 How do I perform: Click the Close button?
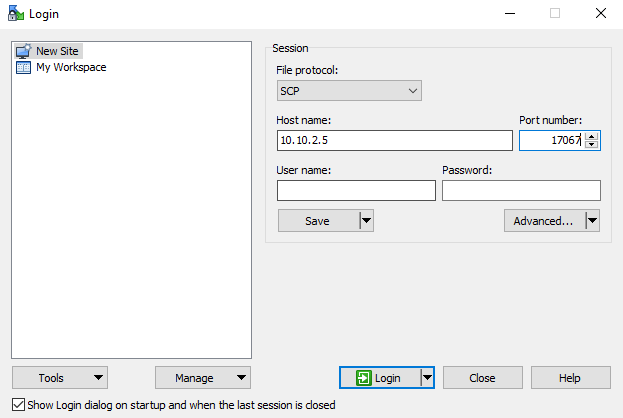[x=482, y=377]
